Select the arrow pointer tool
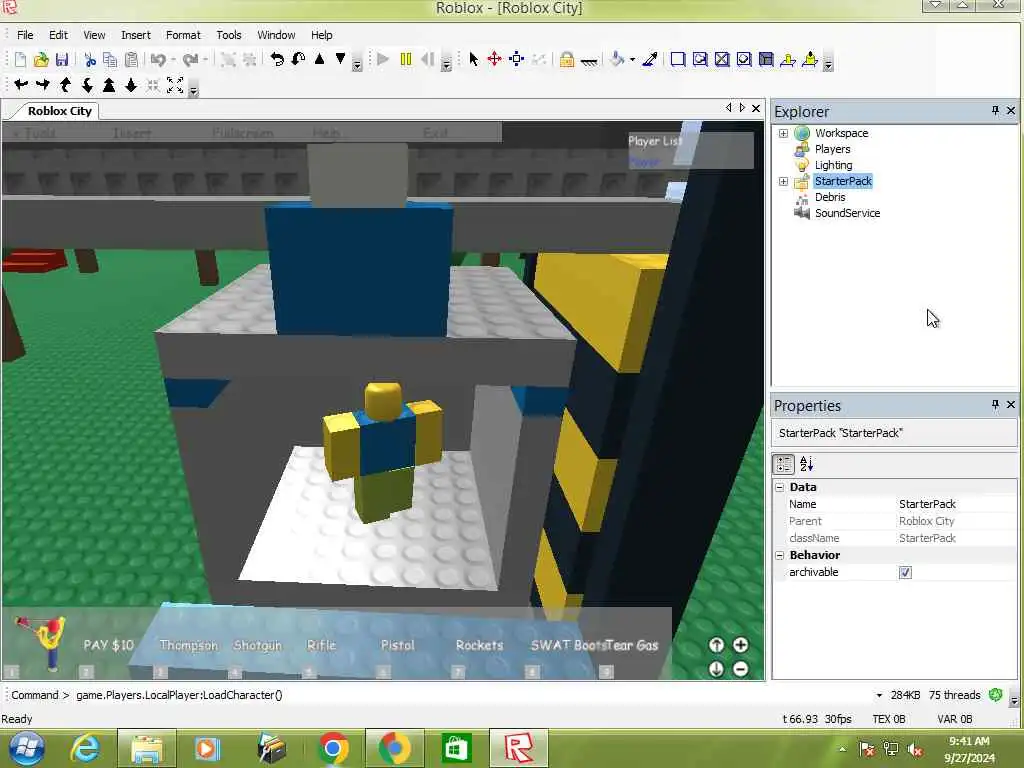The width and height of the screenshot is (1024, 768). click(x=473, y=59)
